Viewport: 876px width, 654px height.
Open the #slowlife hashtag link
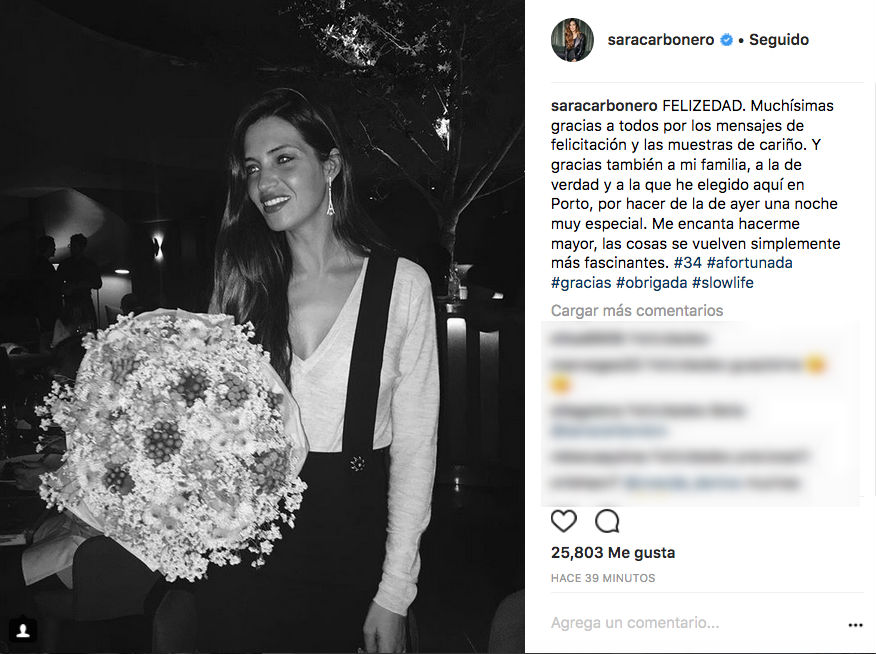pos(723,283)
